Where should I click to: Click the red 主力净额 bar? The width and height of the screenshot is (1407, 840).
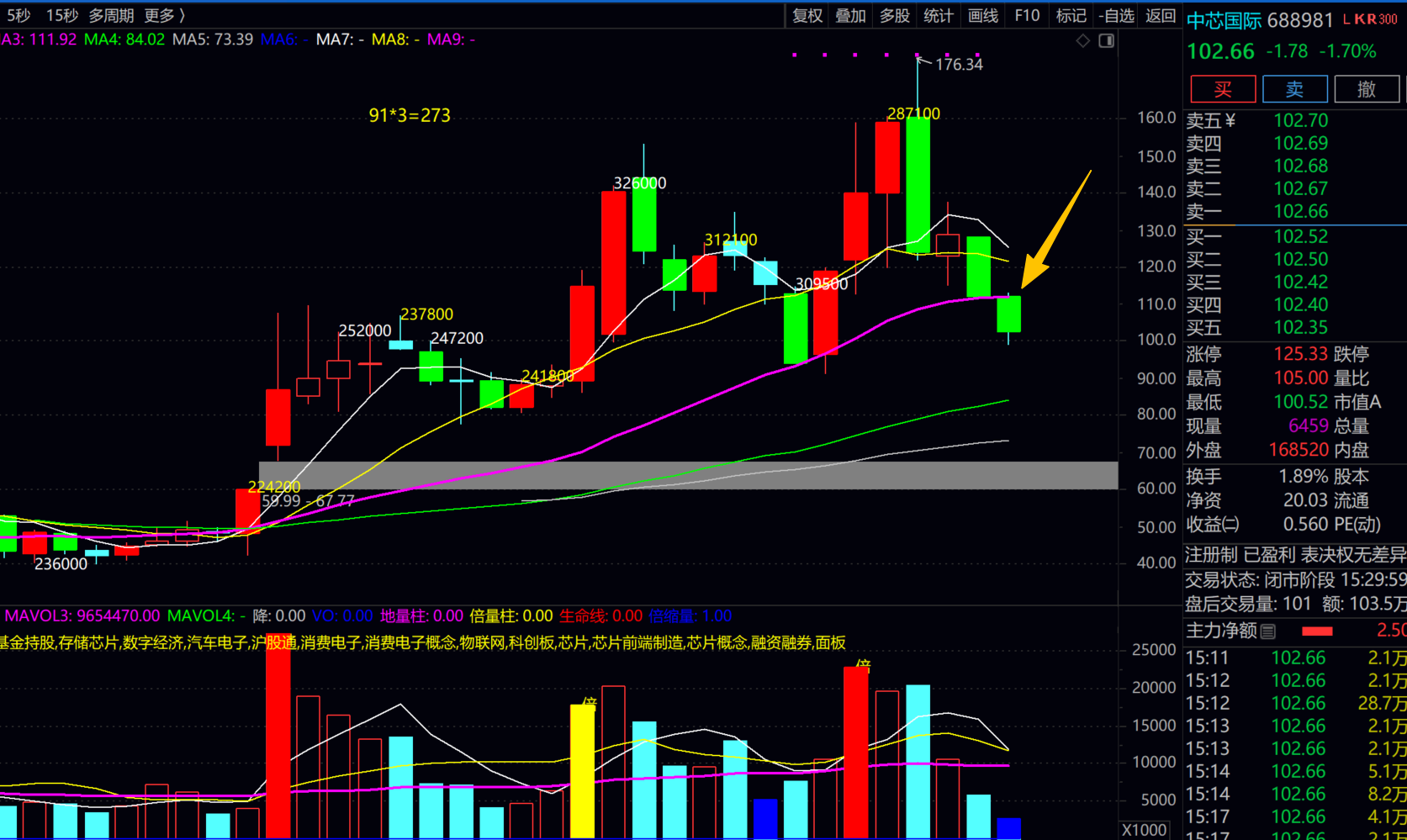click(x=1317, y=631)
